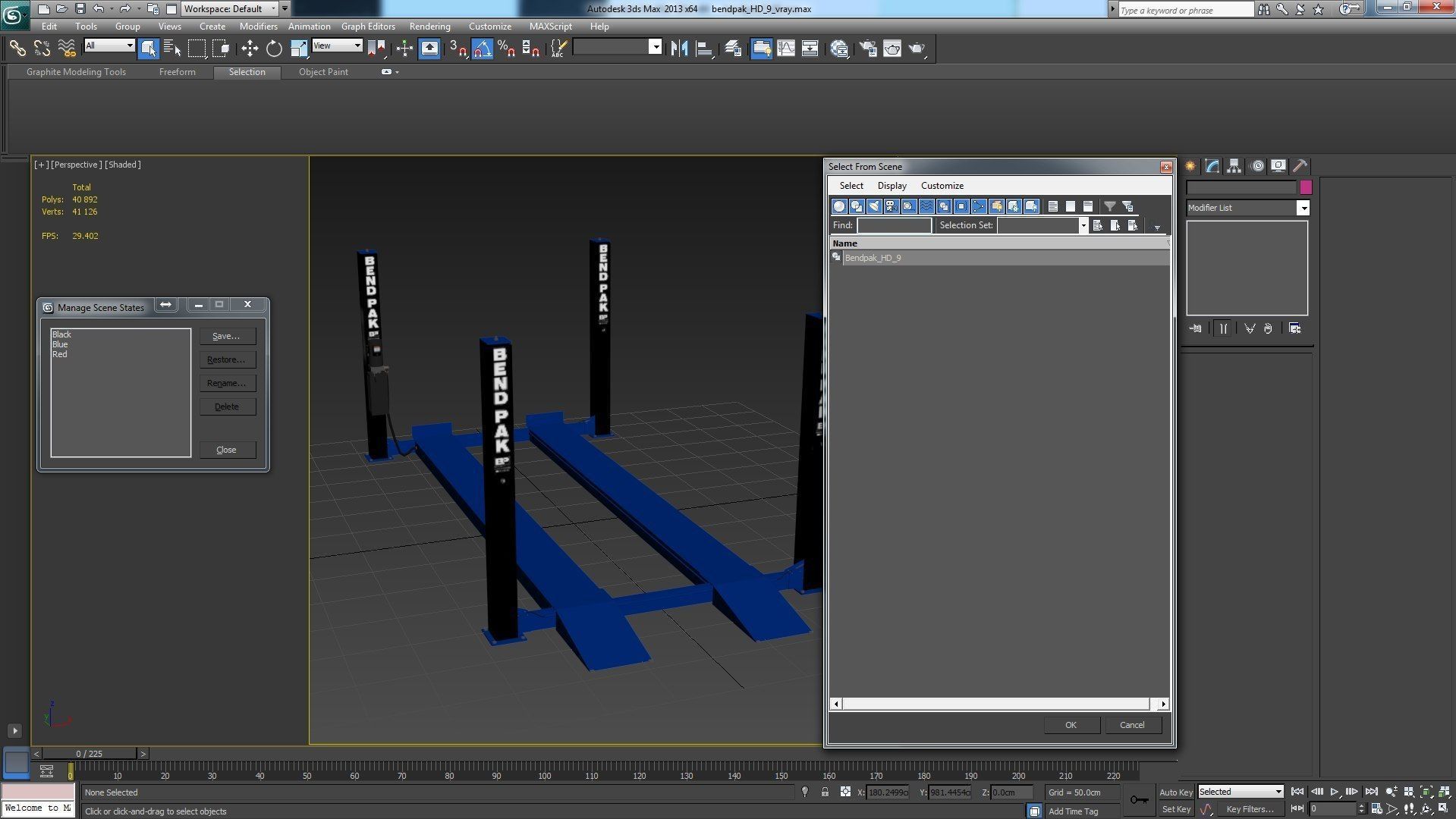
Task: Click the Pin Stack icon
Action: pos(1196,328)
